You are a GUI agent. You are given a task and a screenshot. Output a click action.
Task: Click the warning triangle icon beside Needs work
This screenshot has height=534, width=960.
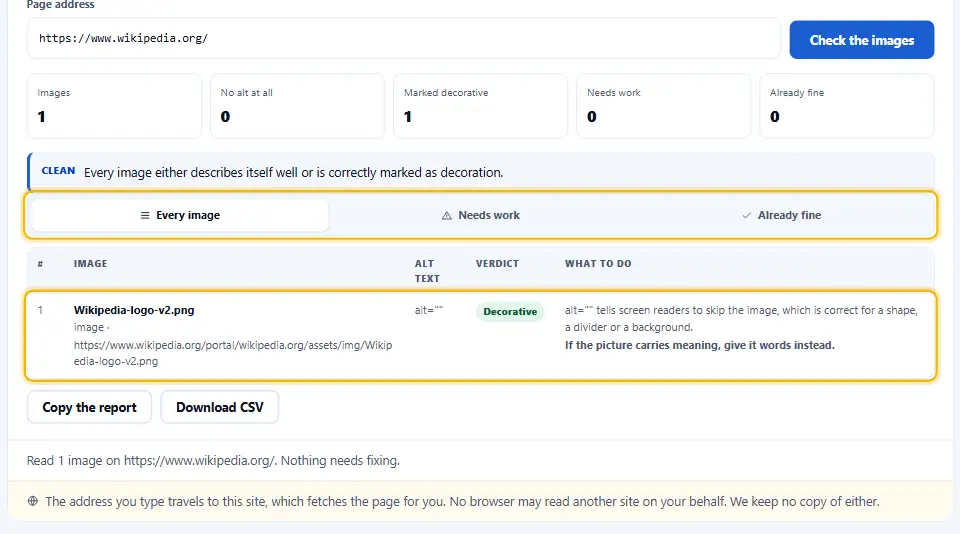pyautogui.click(x=446, y=216)
